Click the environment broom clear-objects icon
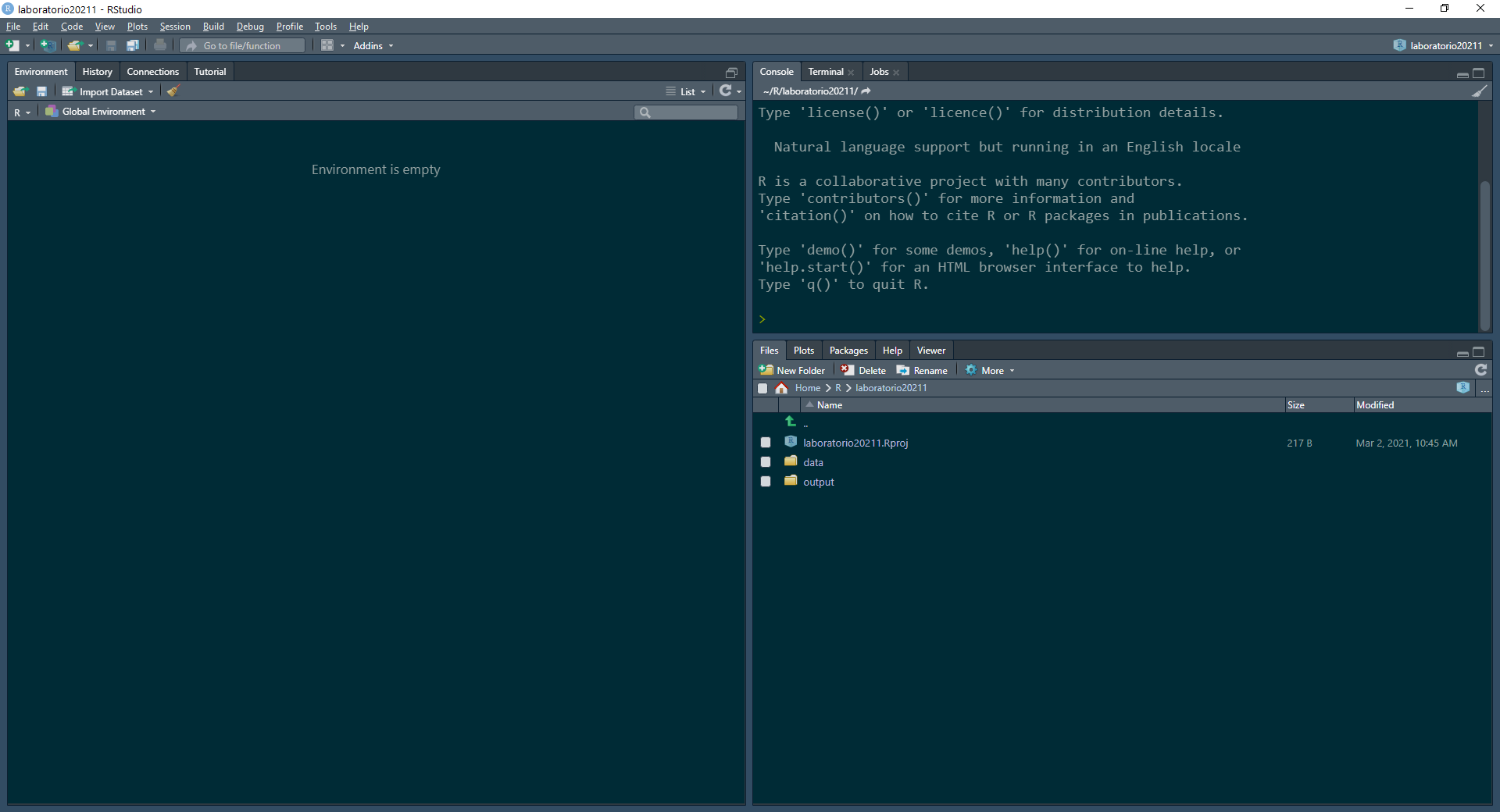The width and height of the screenshot is (1500, 812). pyautogui.click(x=173, y=91)
